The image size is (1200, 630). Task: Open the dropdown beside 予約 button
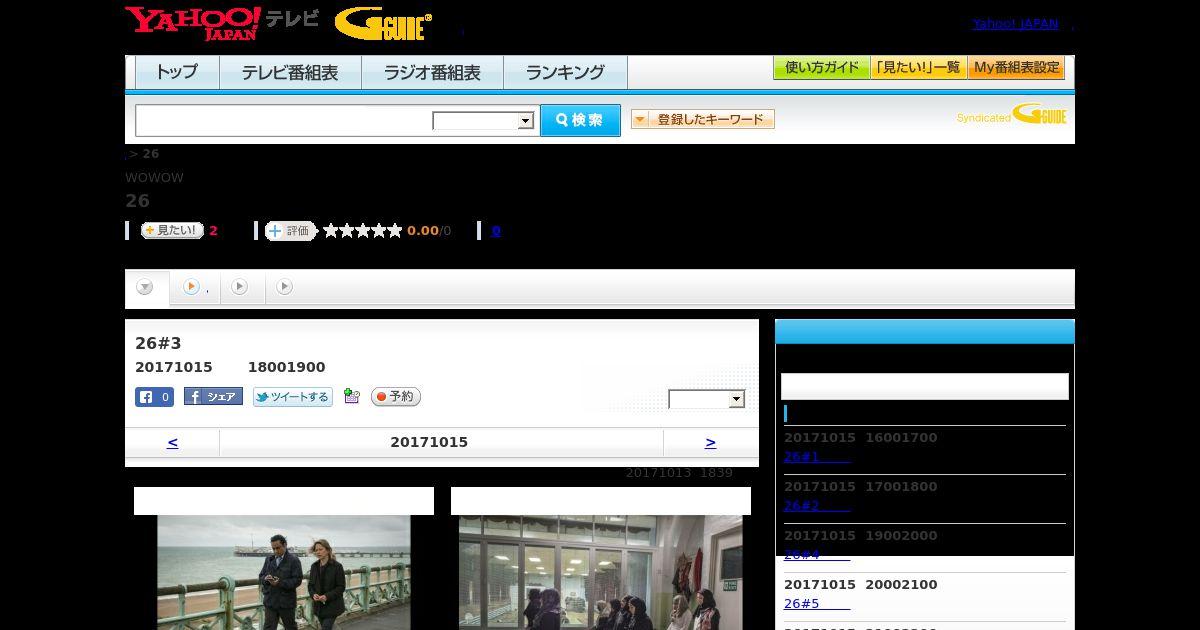[x=707, y=399]
